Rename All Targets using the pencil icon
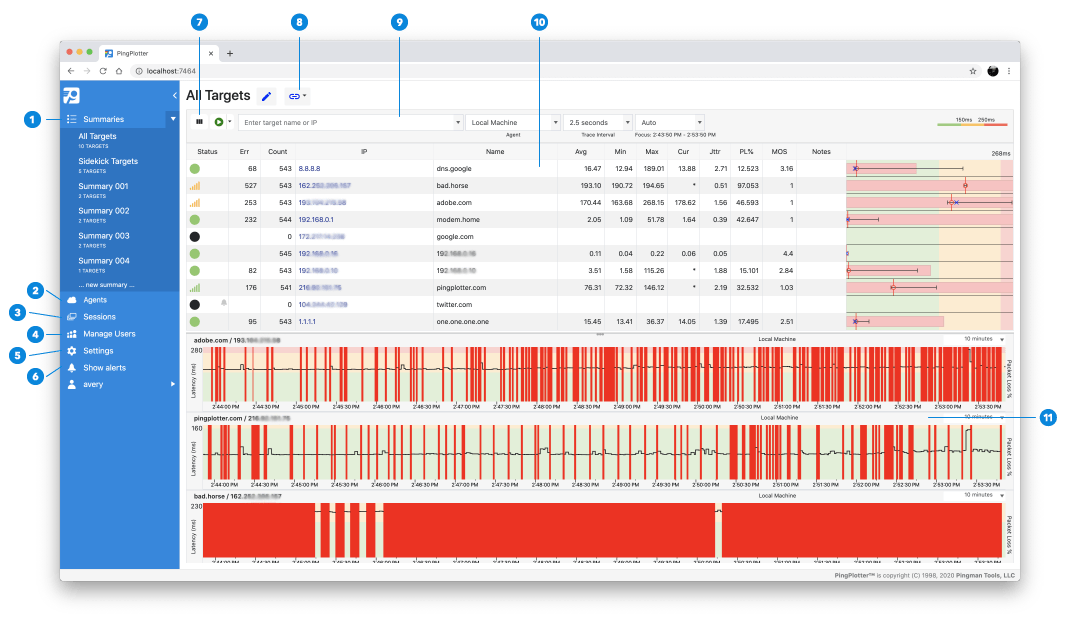The image size is (1080, 640). pos(266,95)
